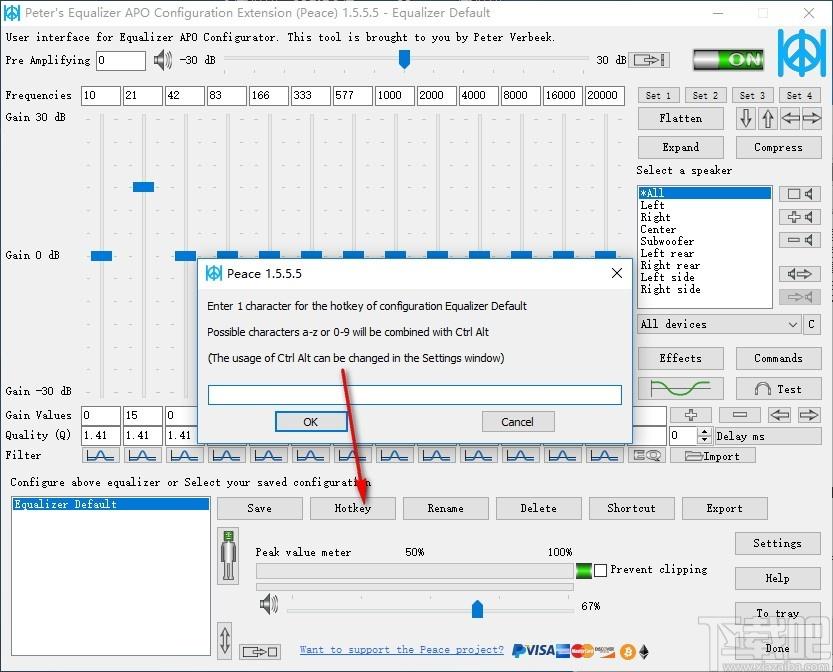
Task: Open the Settings window
Action: click(x=778, y=543)
